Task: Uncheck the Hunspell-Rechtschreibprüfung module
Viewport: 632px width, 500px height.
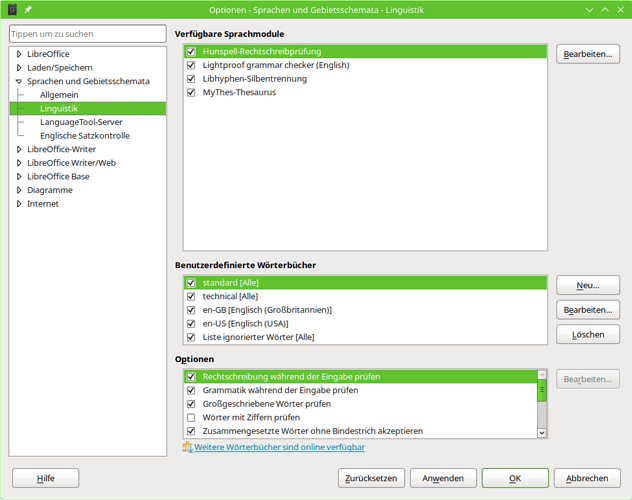Action: pyautogui.click(x=191, y=51)
